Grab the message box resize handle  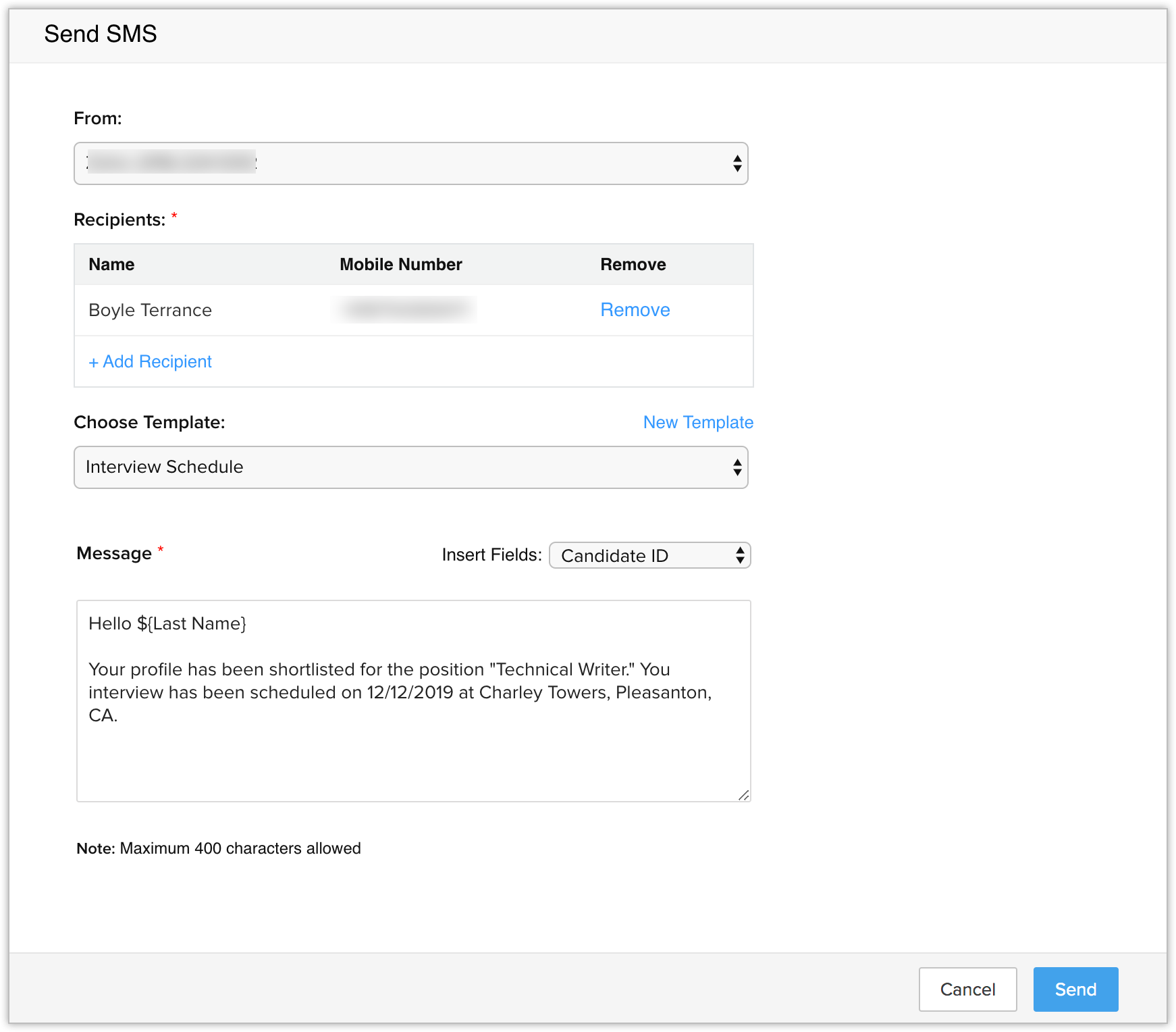(x=743, y=795)
